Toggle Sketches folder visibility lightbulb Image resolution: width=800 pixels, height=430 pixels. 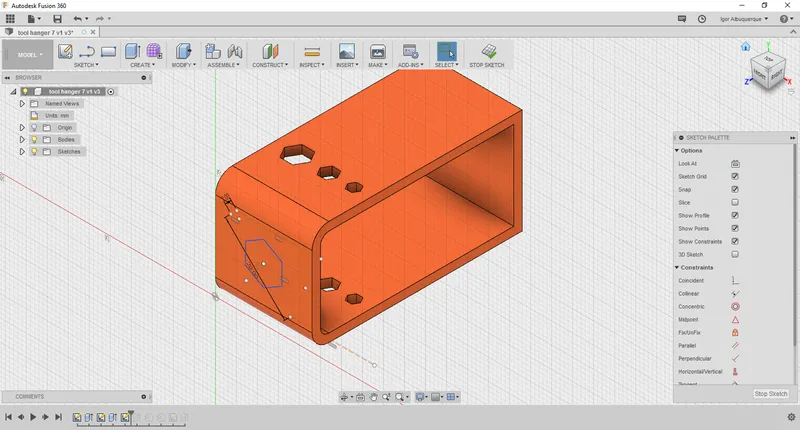pyautogui.click(x=34, y=151)
